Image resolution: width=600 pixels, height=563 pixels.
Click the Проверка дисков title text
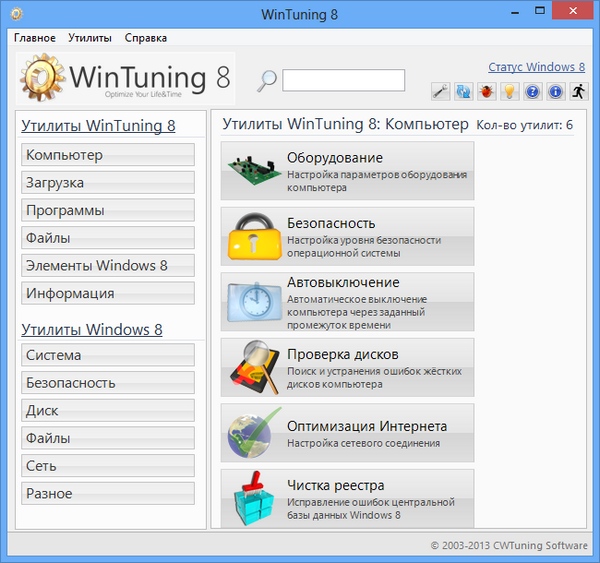point(343,354)
